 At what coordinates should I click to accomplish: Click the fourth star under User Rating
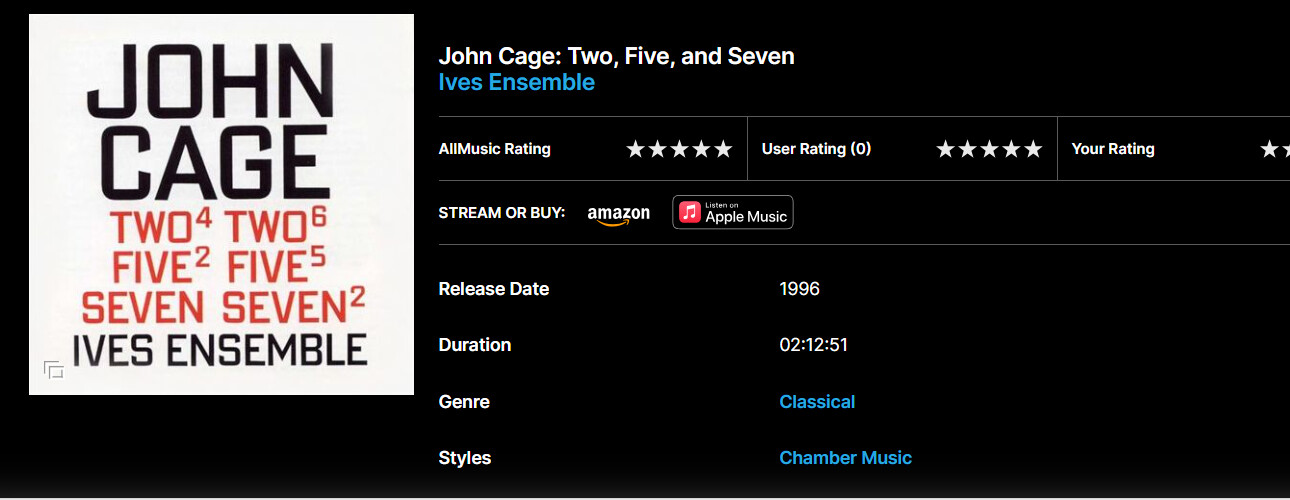click(x=1011, y=149)
